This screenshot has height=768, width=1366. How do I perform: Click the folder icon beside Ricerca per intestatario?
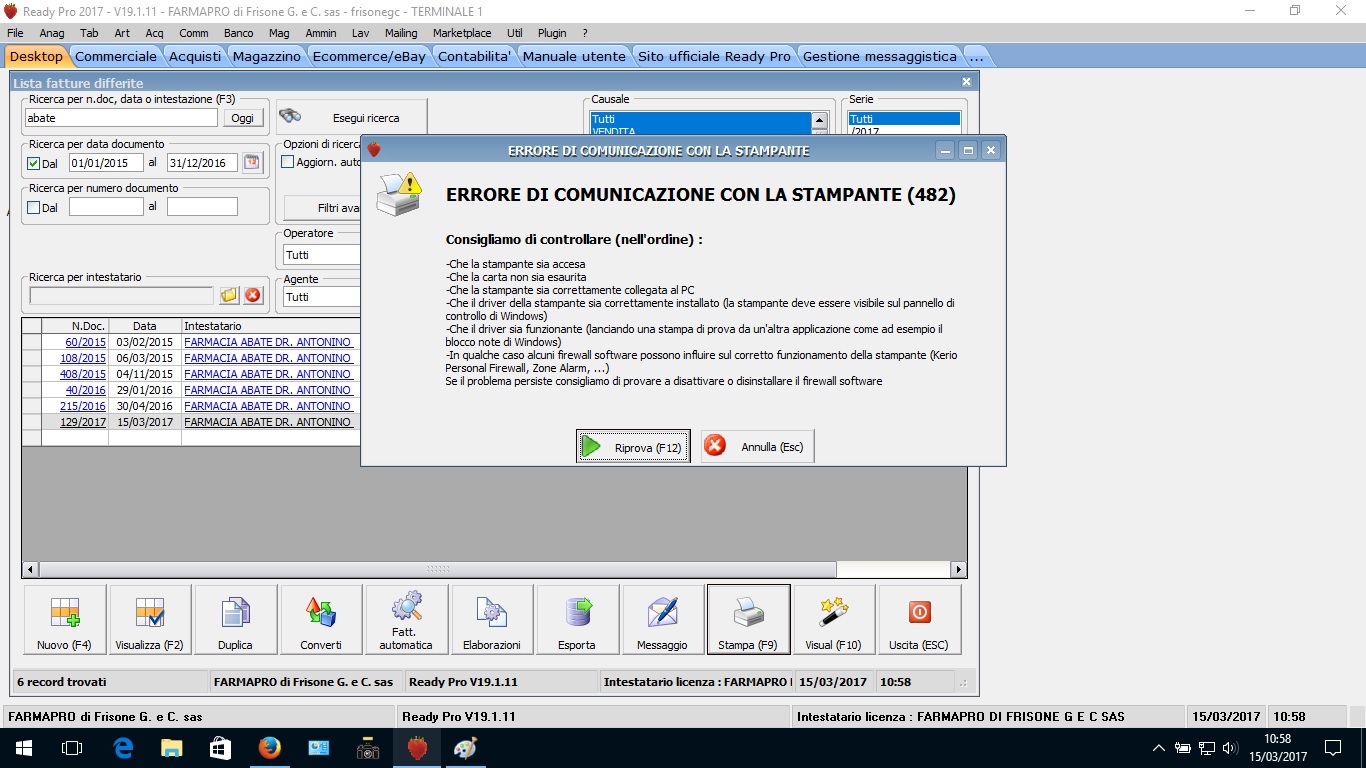(x=229, y=295)
